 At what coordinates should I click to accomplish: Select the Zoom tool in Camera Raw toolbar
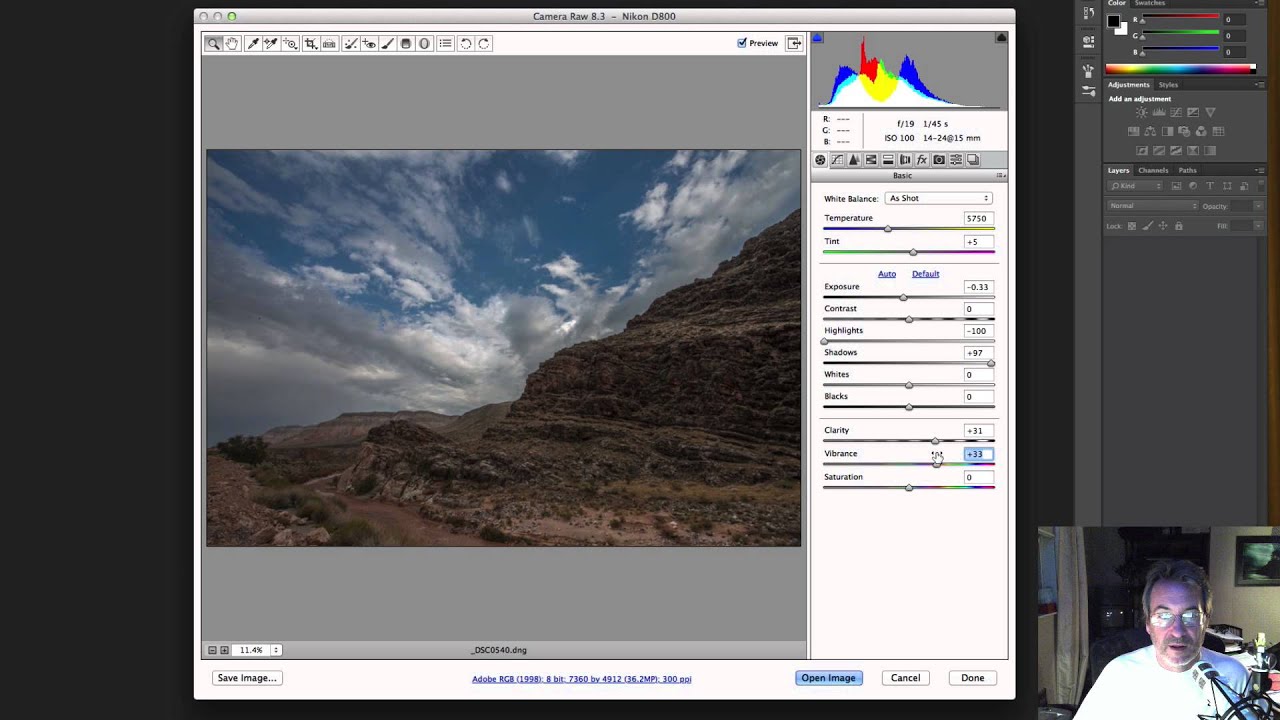(214, 44)
